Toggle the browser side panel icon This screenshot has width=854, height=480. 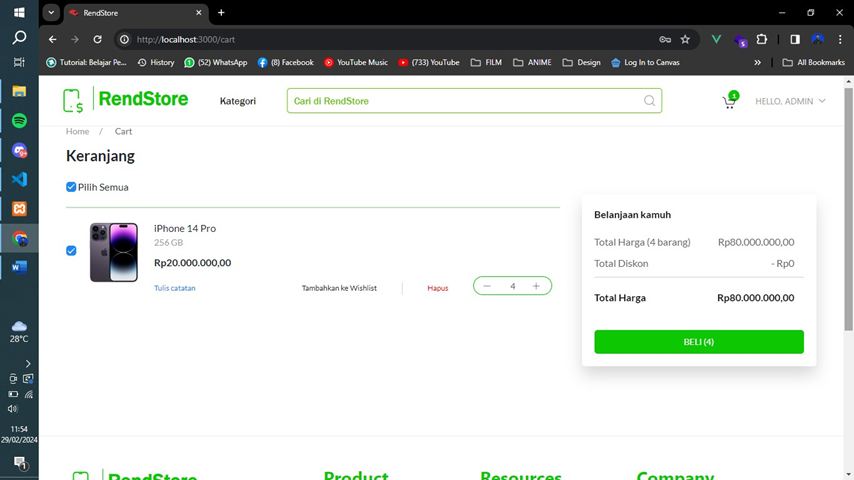pos(795,39)
